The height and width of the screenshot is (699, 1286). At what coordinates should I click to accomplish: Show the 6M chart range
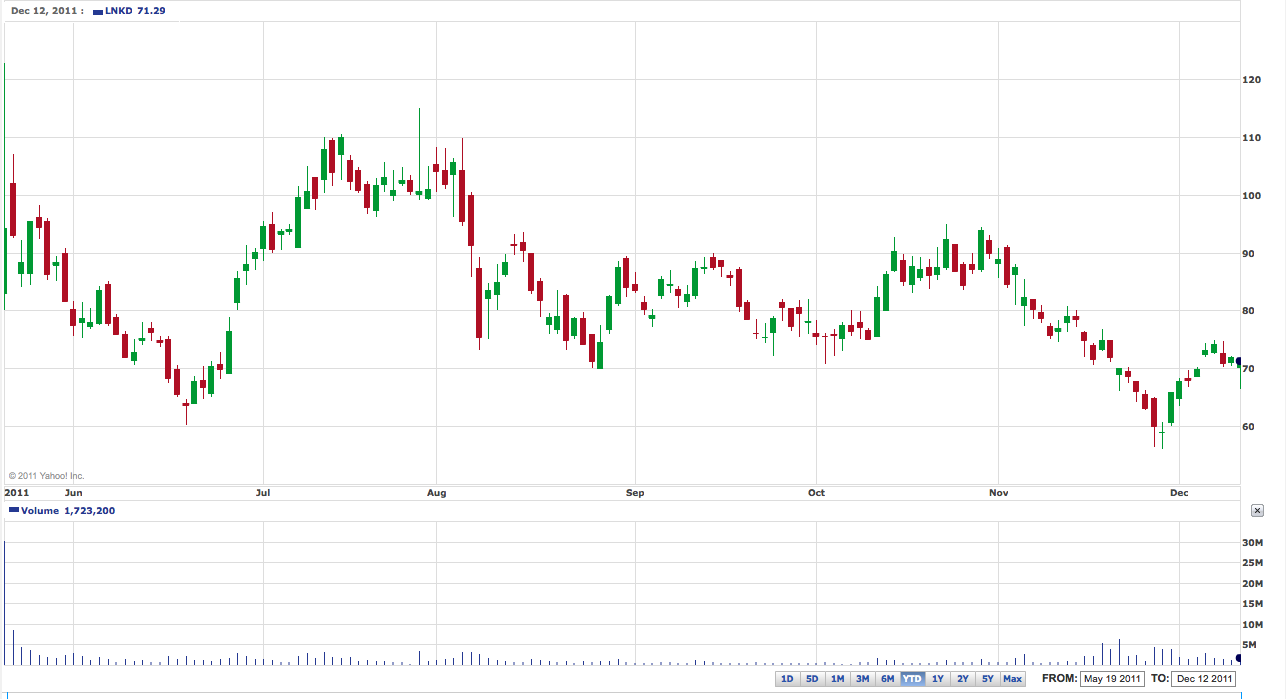(x=887, y=679)
